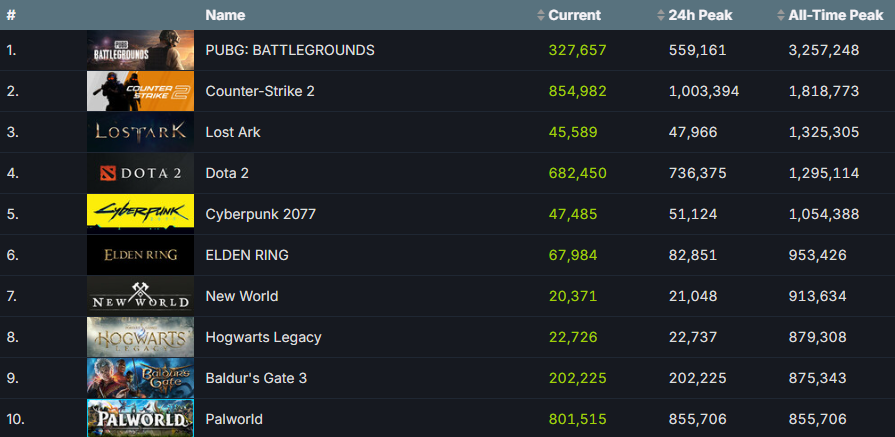Open the Dota 2 name link
Screen dimensions: 895x437
pos(227,173)
